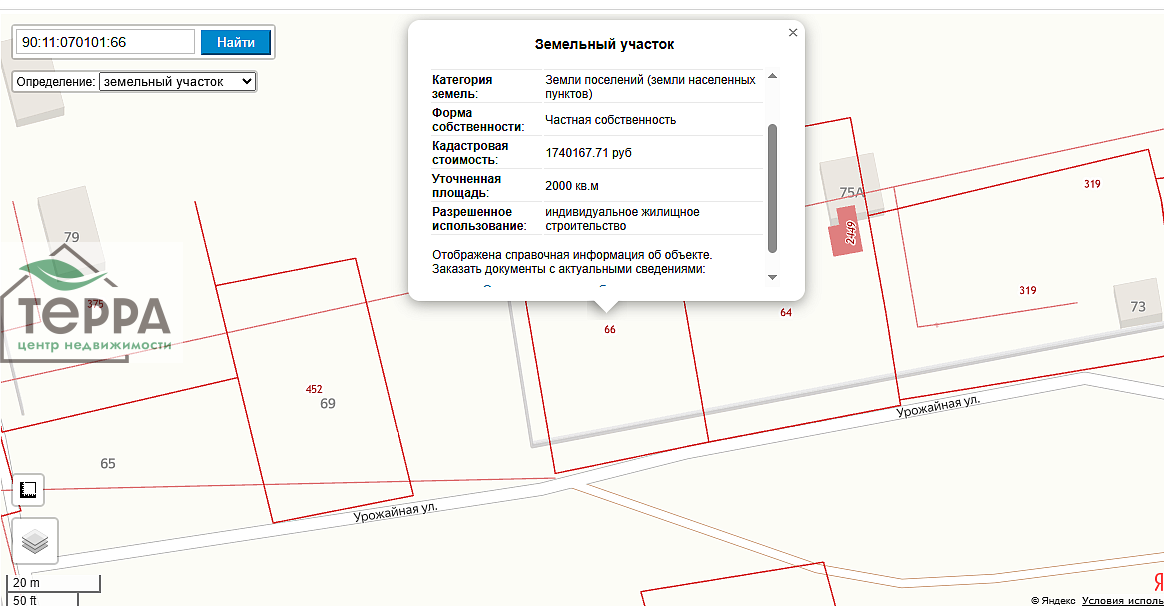This screenshot has width=1164, height=606.
Task: Select land parcel labeled 452
Action: pyautogui.click(x=314, y=389)
